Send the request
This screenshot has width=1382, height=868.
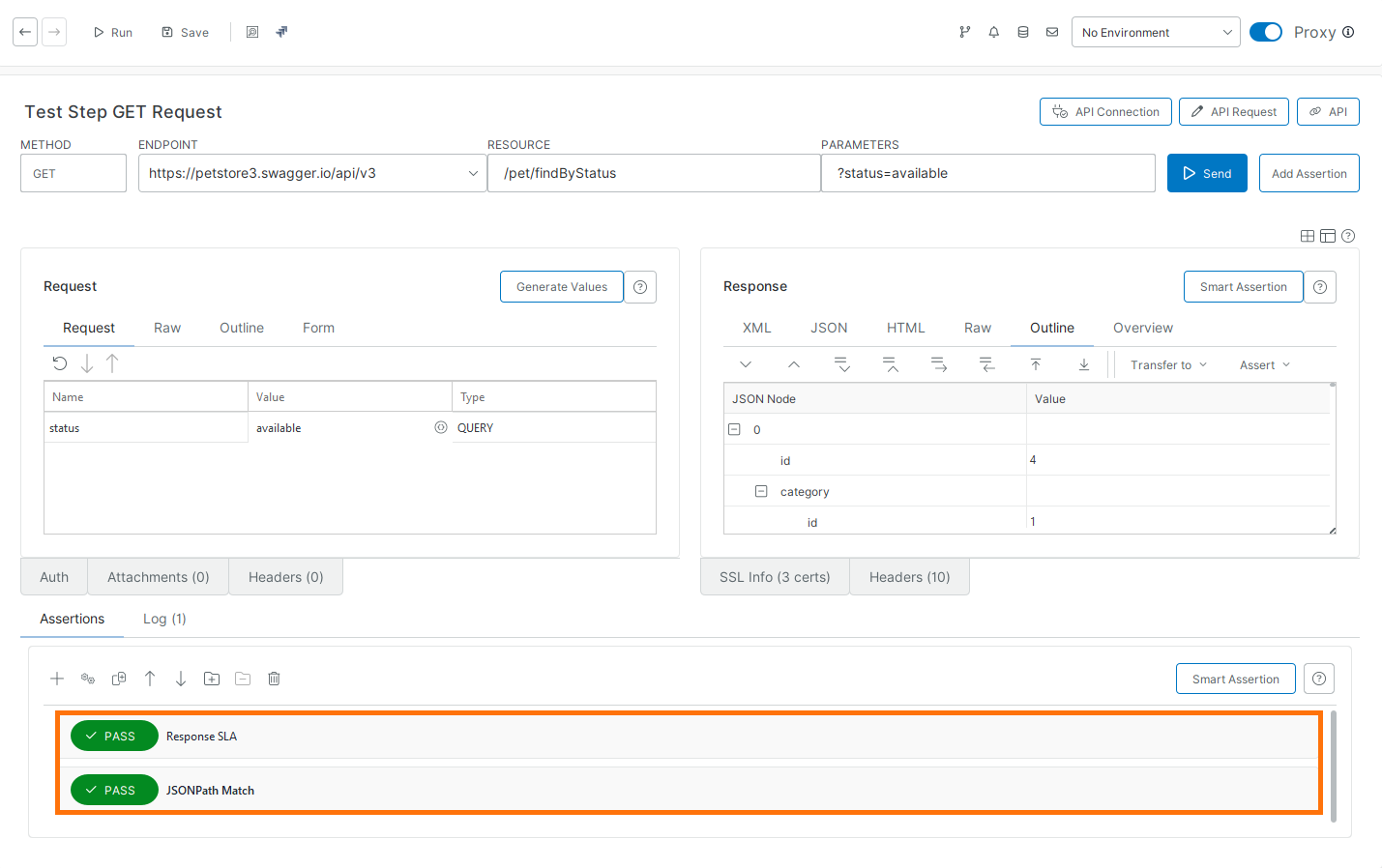1207,173
